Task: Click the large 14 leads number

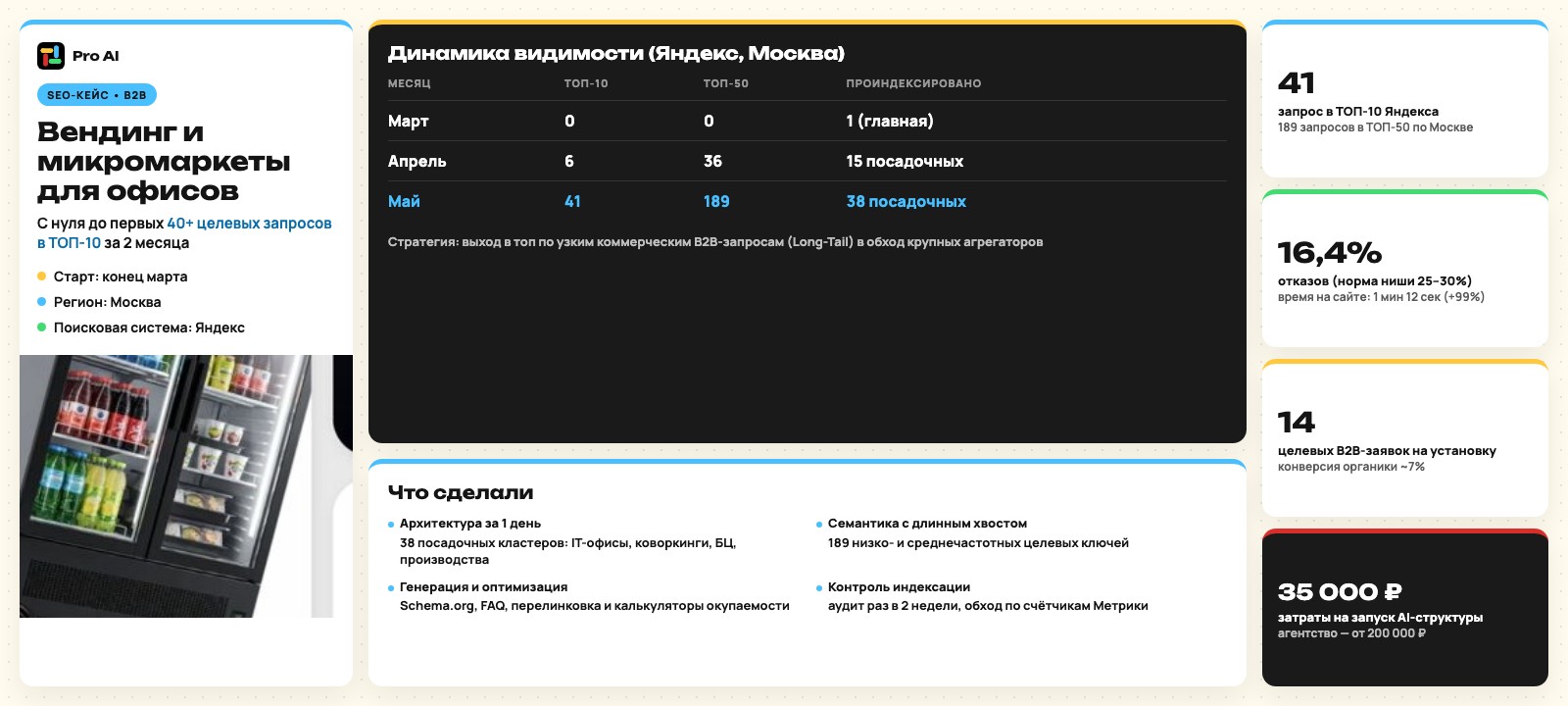Action: [1297, 423]
